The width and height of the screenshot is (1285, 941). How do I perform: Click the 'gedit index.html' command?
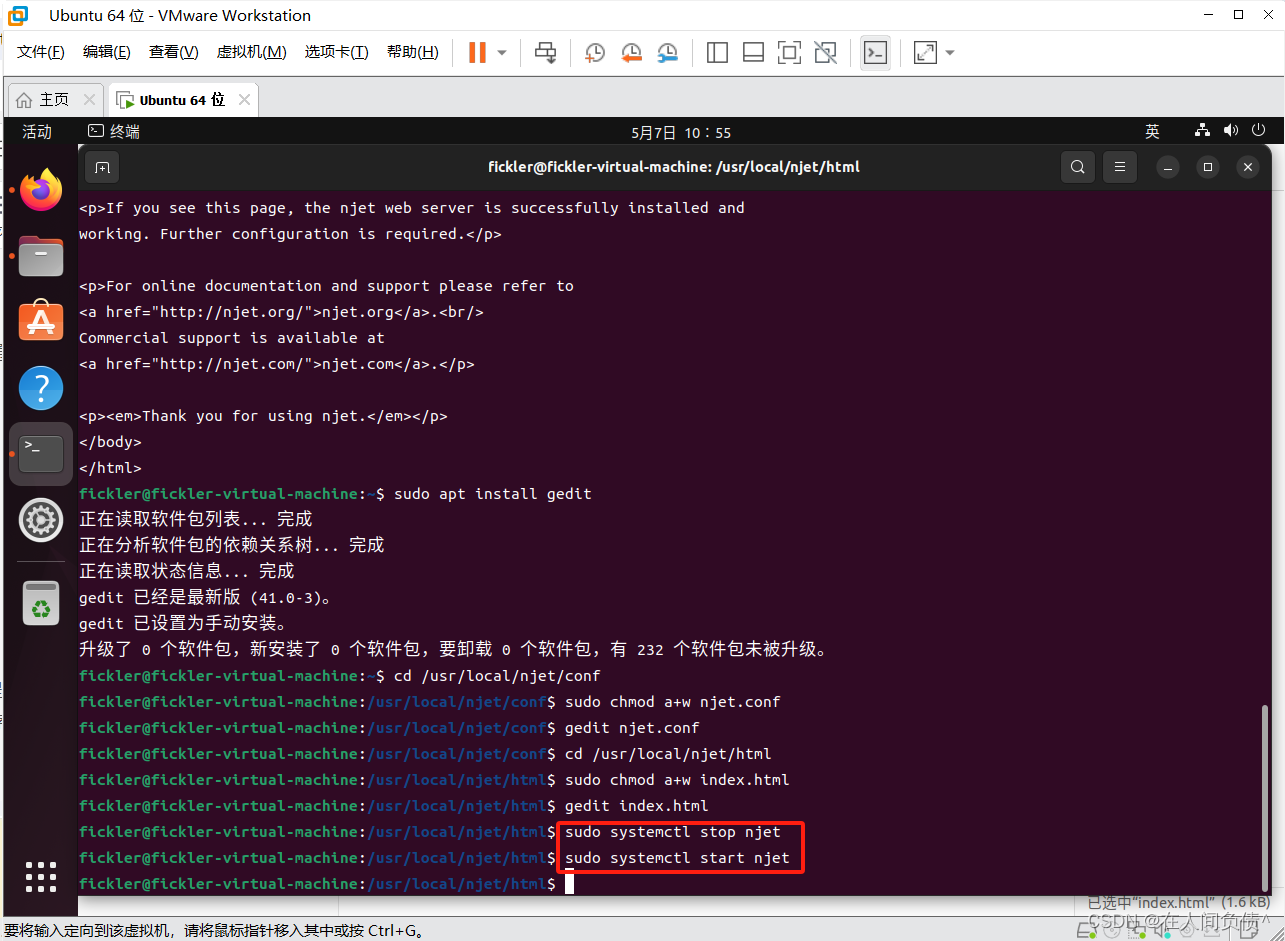(636, 806)
